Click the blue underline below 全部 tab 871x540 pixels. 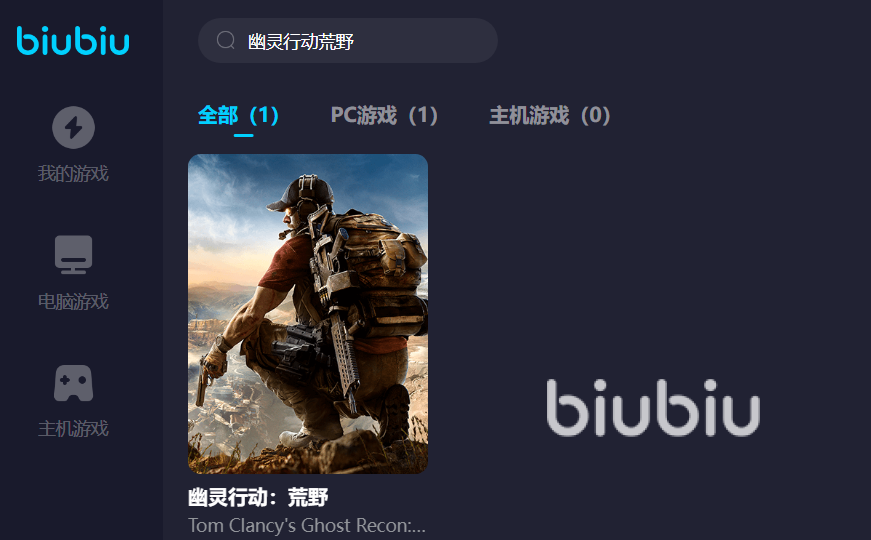pos(243,135)
